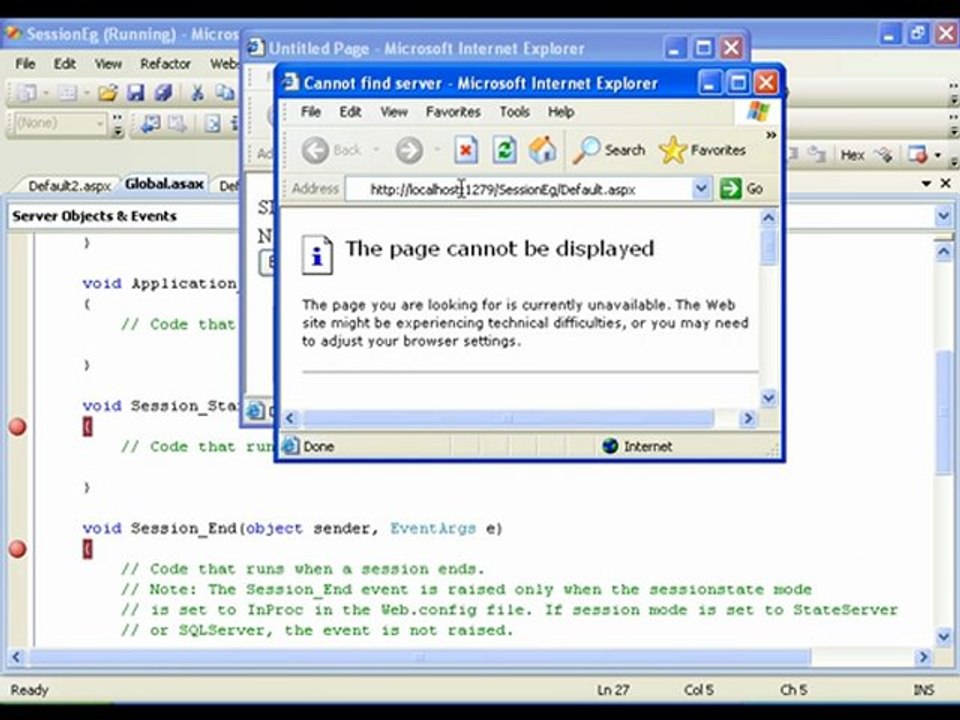Click the Back arrow in Cannot find server window
This screenshot has height=720, width=960.
click(316, 150)
